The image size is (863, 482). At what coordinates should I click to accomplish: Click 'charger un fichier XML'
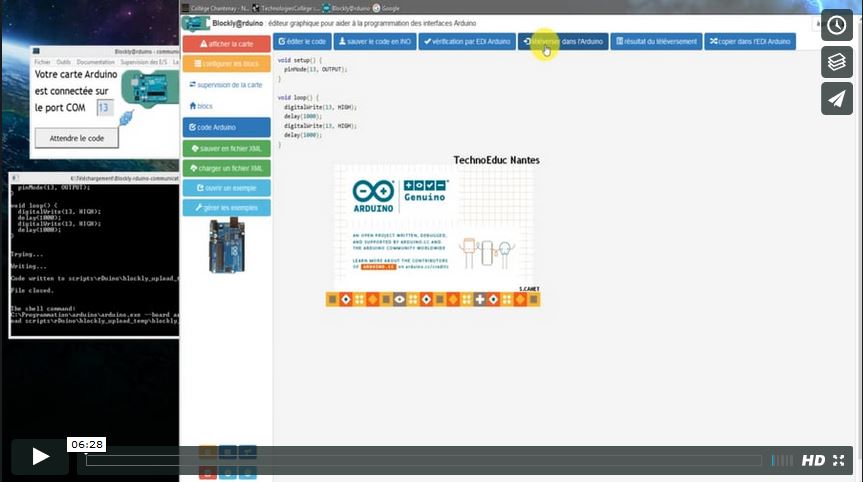pyautogui.click(x=227, y=168)
